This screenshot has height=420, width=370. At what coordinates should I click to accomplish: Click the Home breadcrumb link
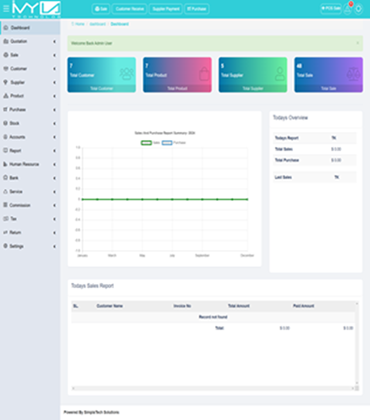78,24
